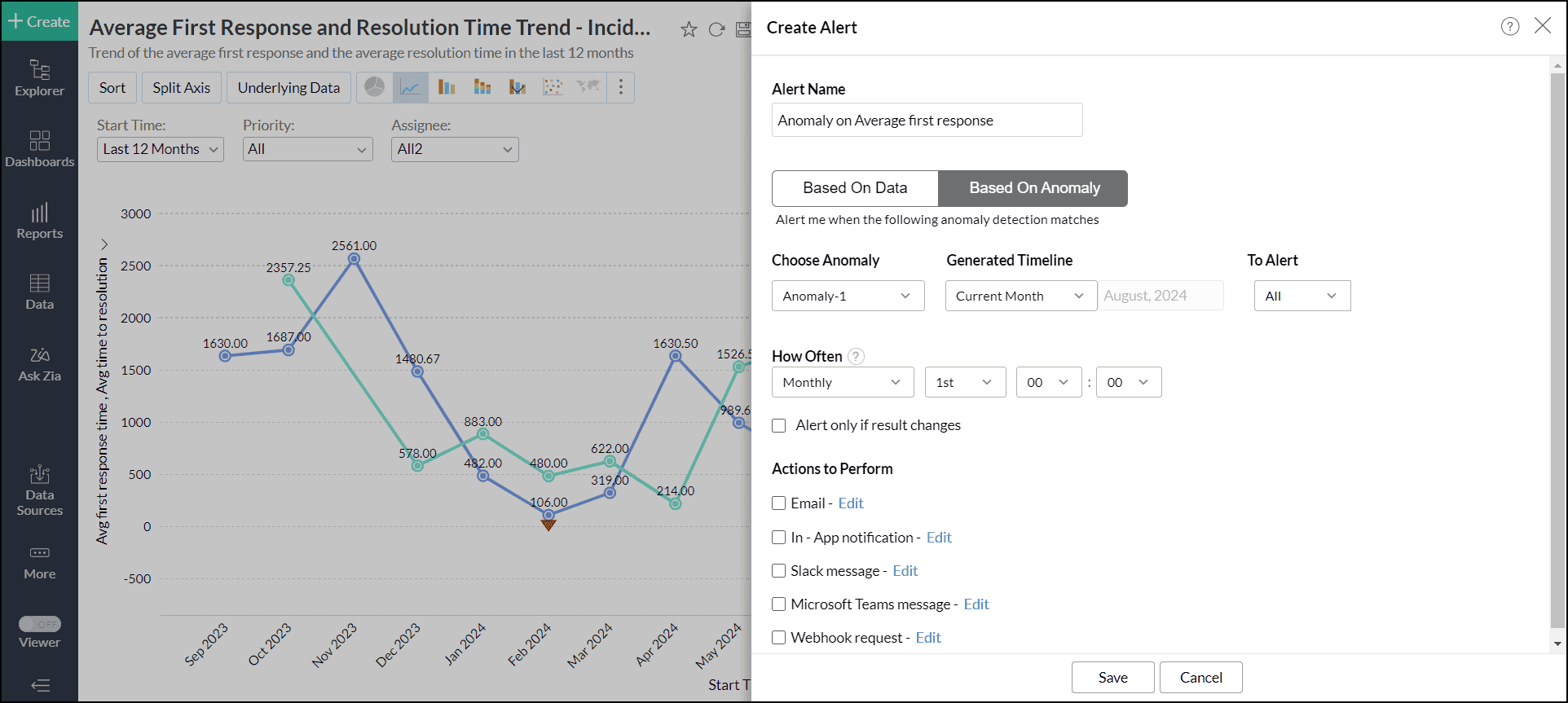The height and width of the screenshot is (703, 1568).
Task: Check the Email action checkbox
Action: click(x=779, y=503)
